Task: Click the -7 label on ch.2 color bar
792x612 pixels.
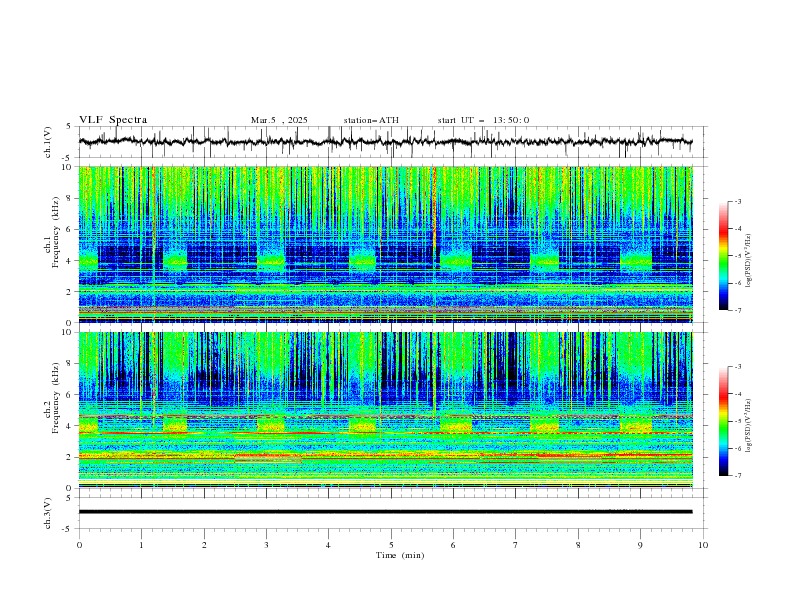Action: (738, 476)
